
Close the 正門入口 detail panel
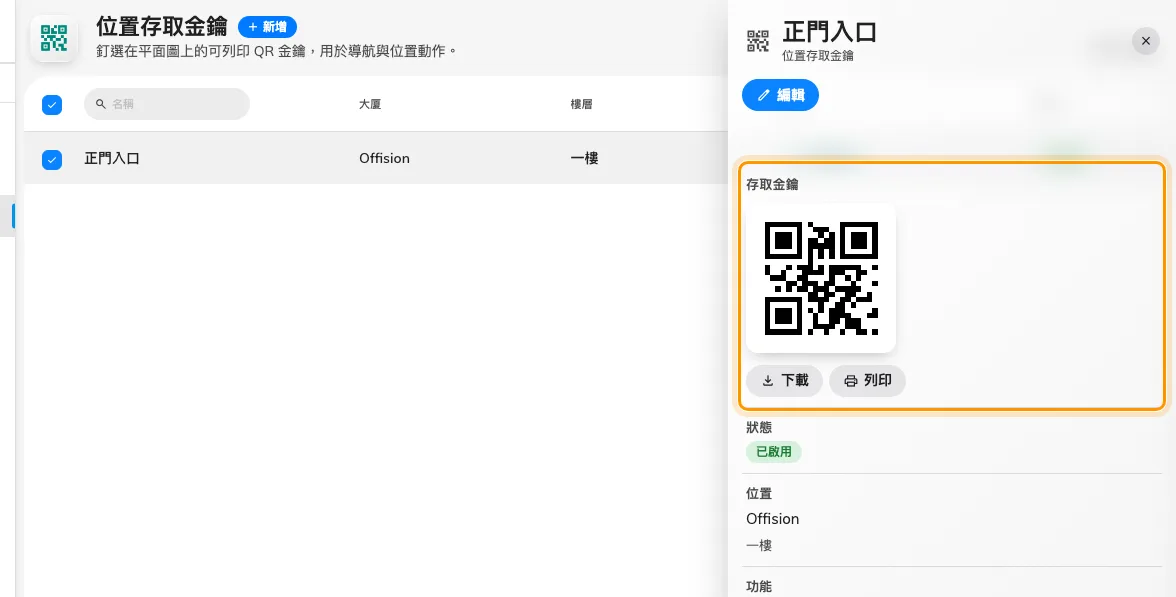point(1145,41)
